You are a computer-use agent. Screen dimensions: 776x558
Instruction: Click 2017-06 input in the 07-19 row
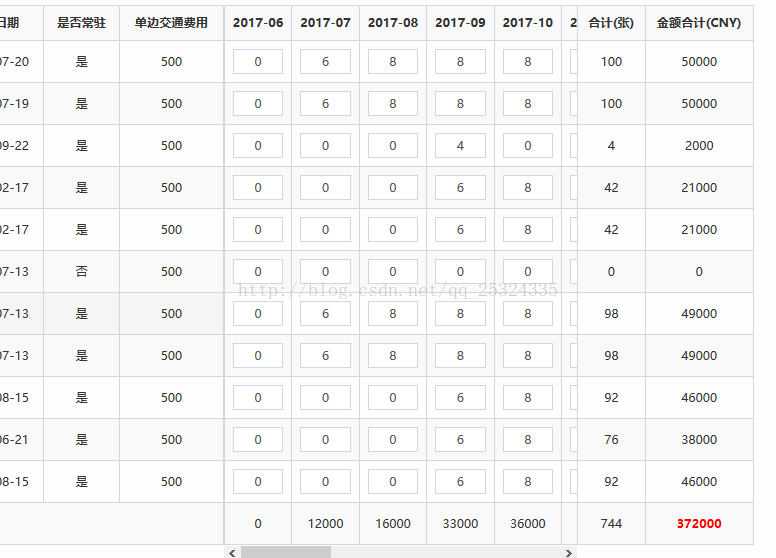[258, 104]
